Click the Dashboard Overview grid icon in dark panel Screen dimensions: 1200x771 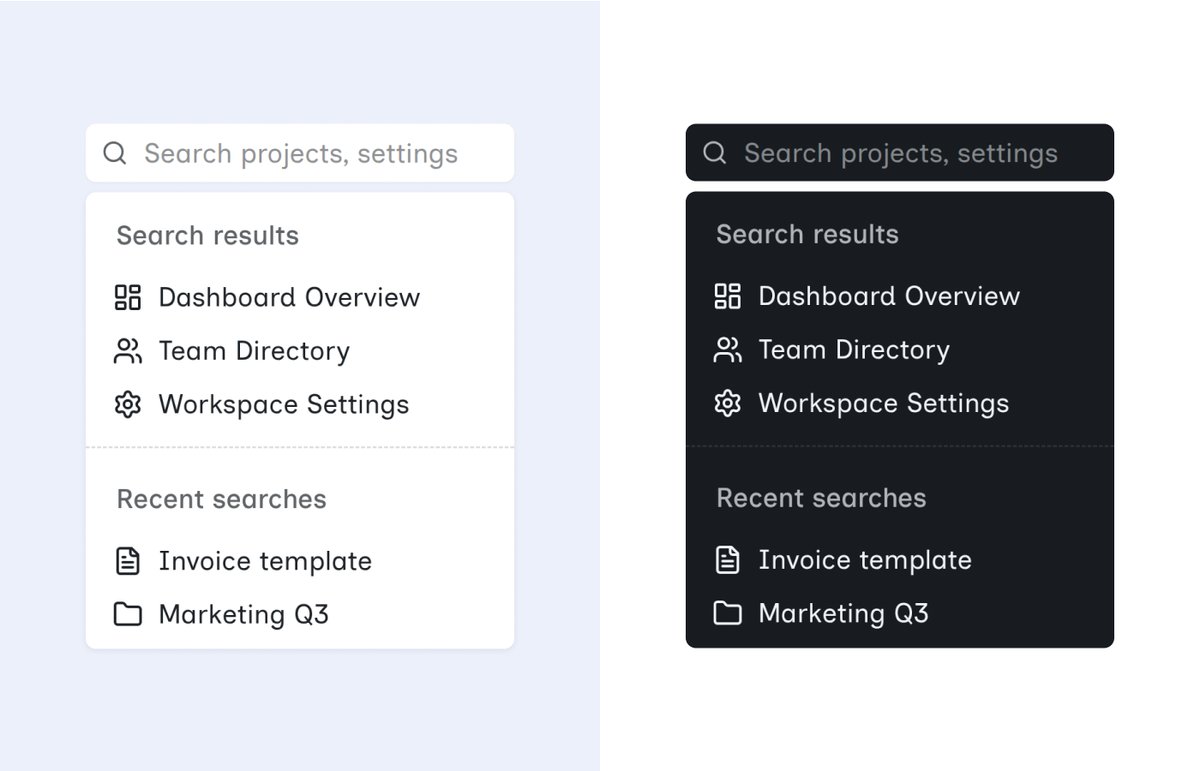click(x=728, y=296)
